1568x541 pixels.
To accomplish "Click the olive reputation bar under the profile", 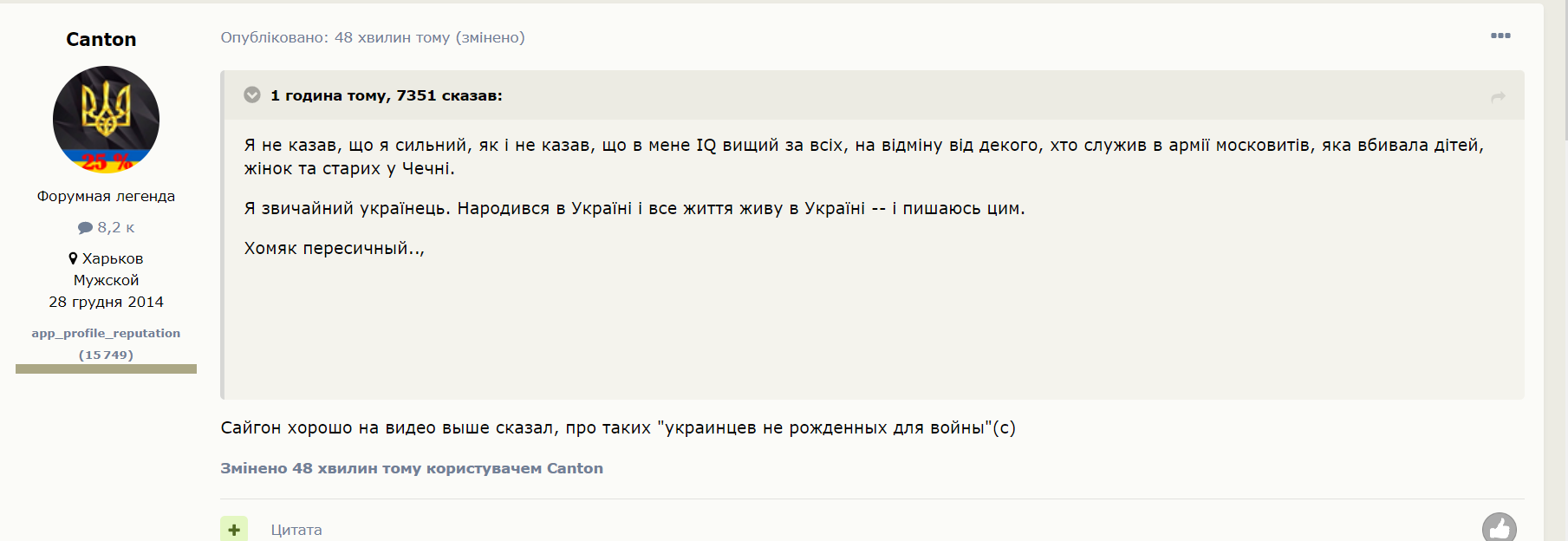I will [x=106, y=369].
